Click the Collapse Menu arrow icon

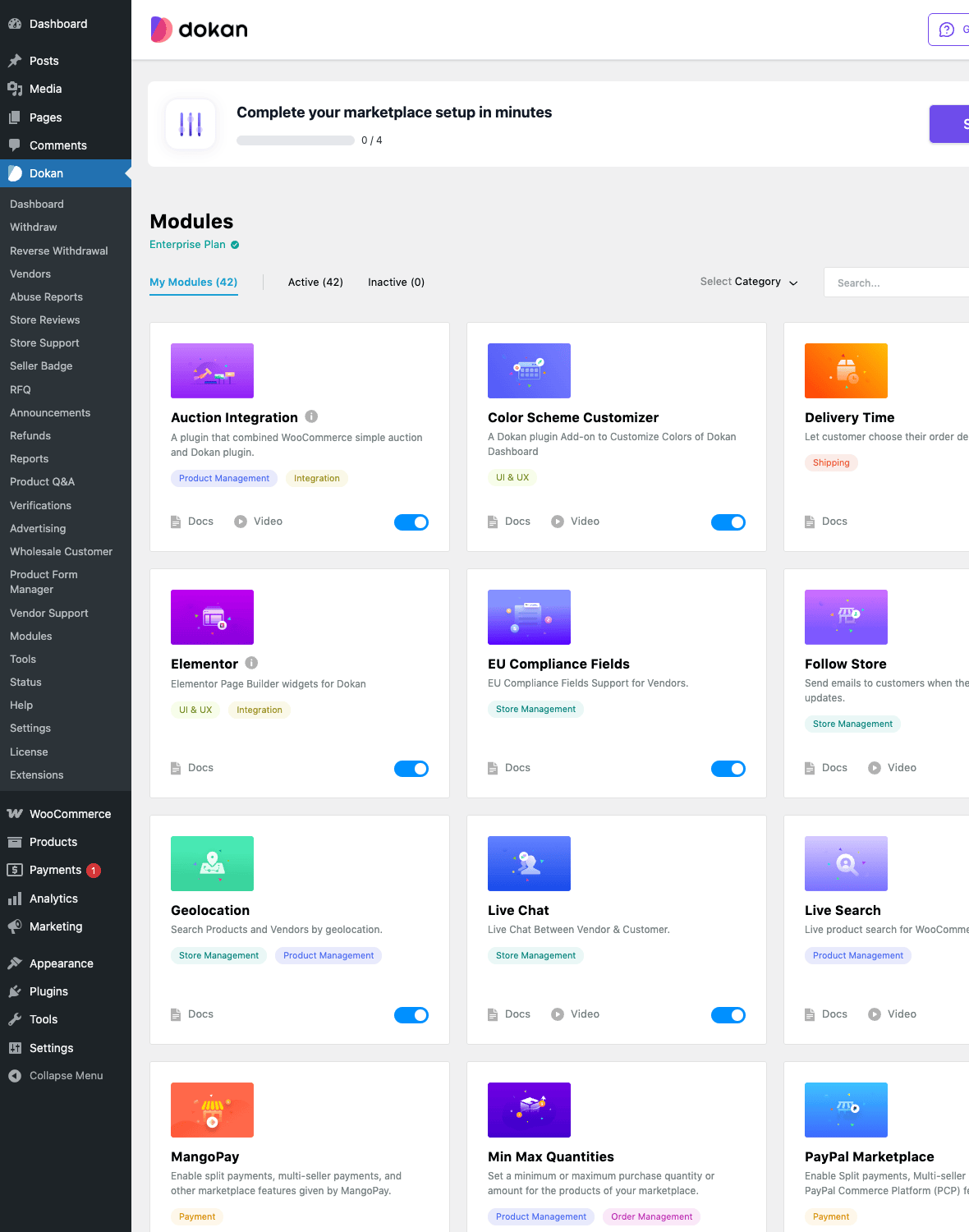pyautogui.click(x=15, y=1076)
